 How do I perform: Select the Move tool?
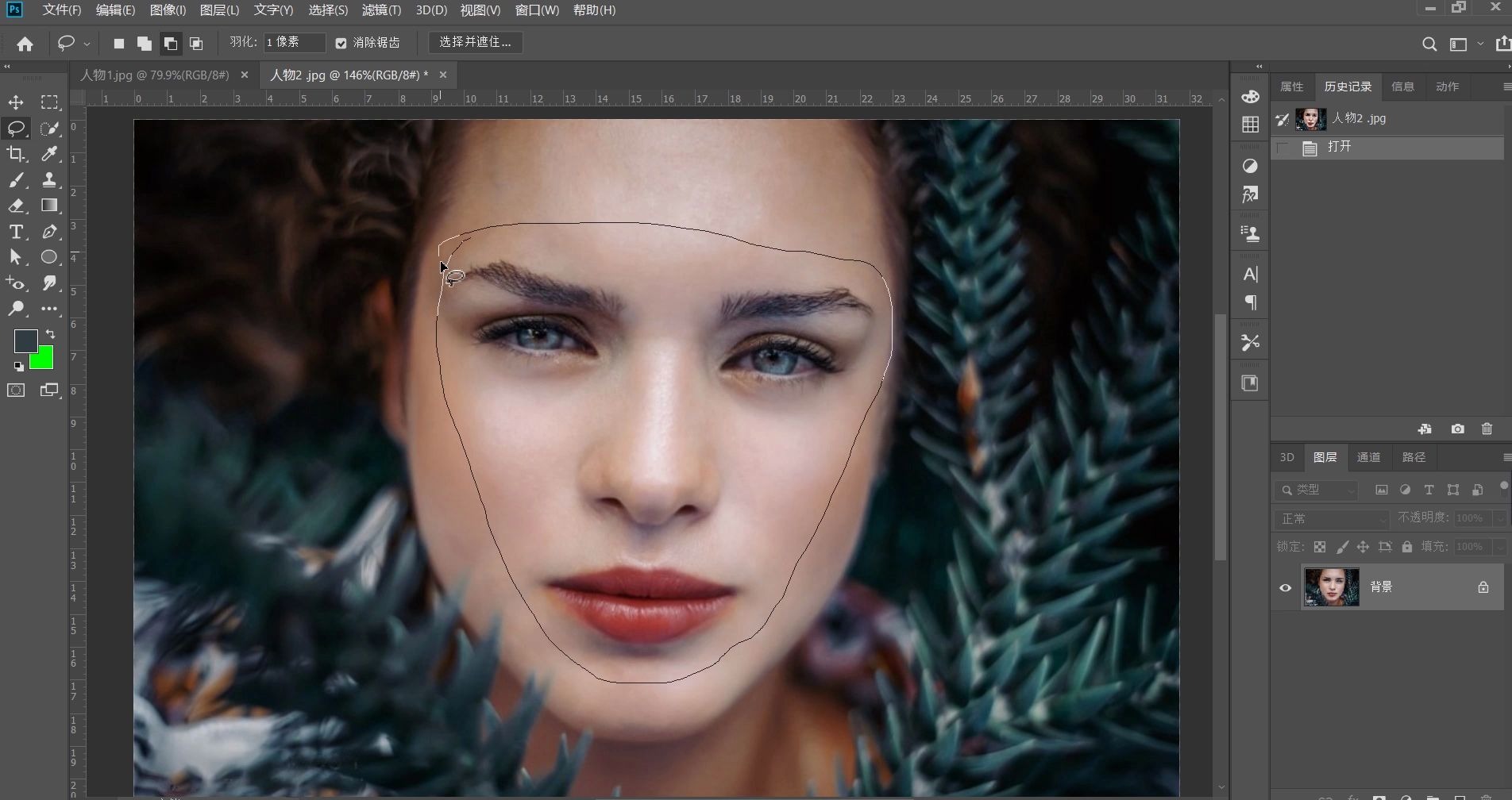[16, 102]
